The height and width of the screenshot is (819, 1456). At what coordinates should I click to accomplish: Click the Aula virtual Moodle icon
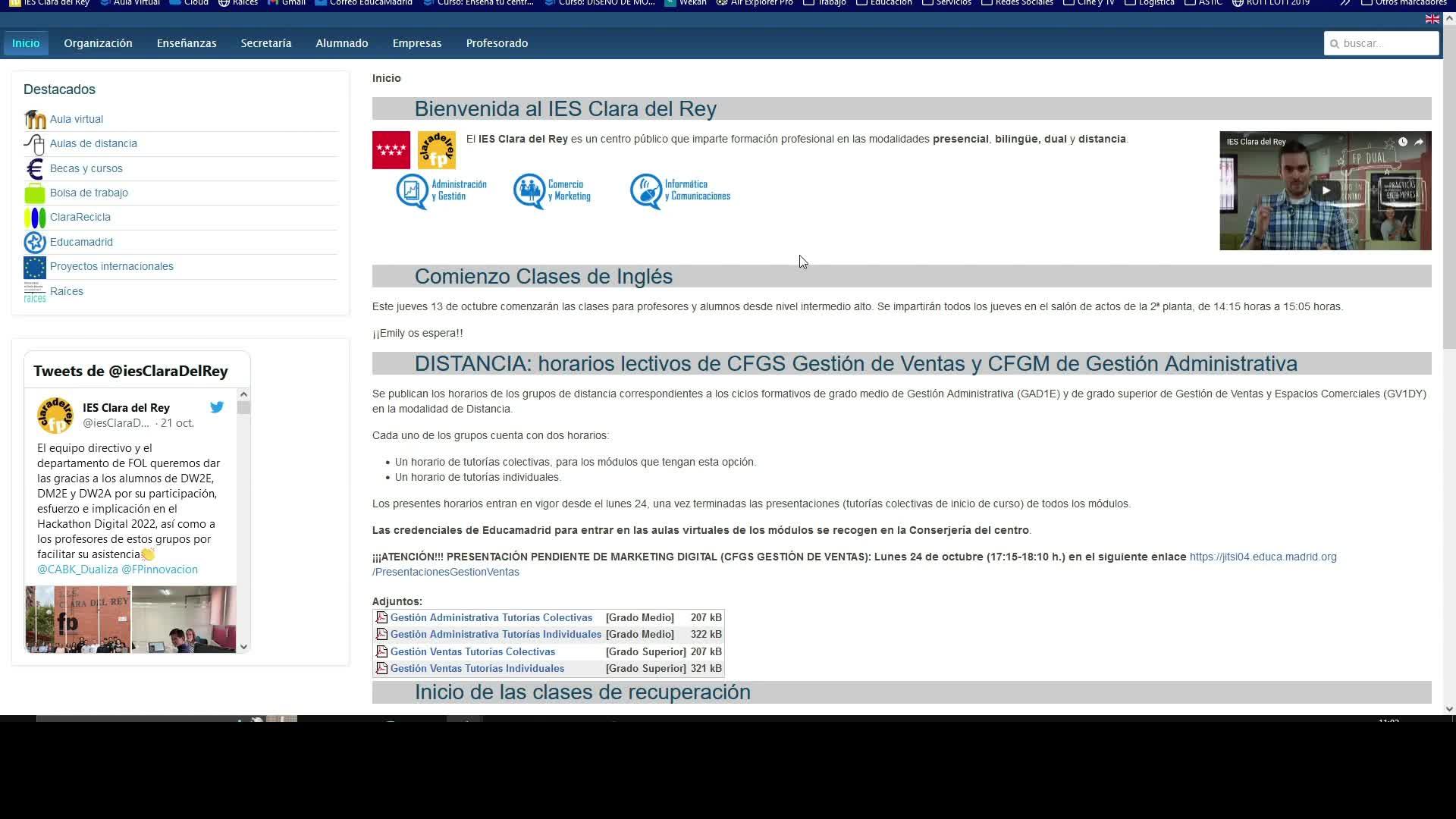(35, 120)
